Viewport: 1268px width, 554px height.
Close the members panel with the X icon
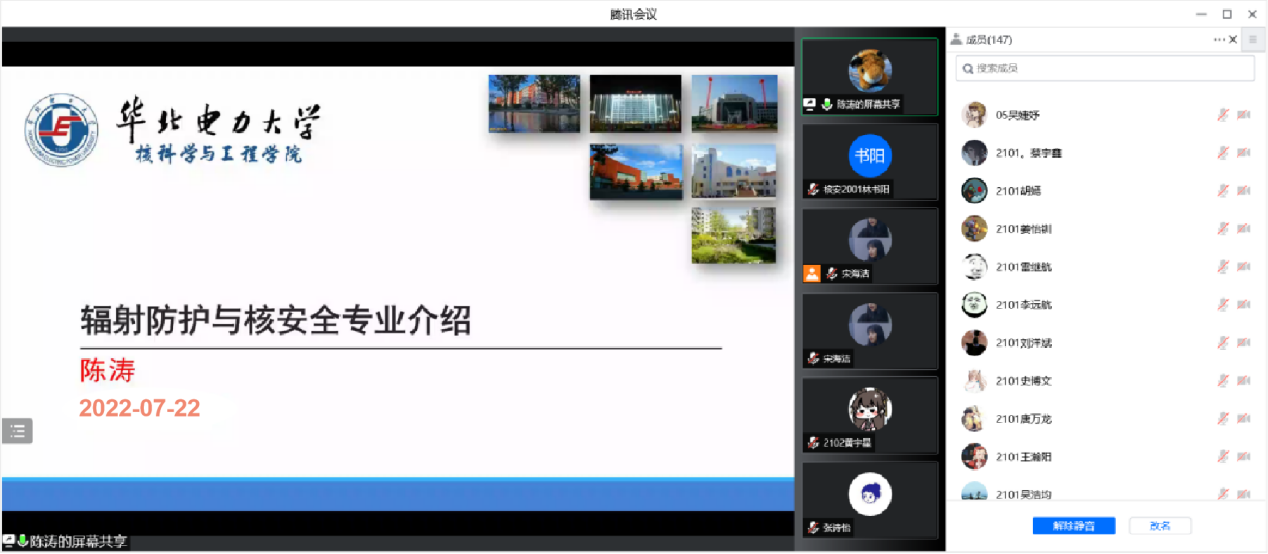point(1233,40)
